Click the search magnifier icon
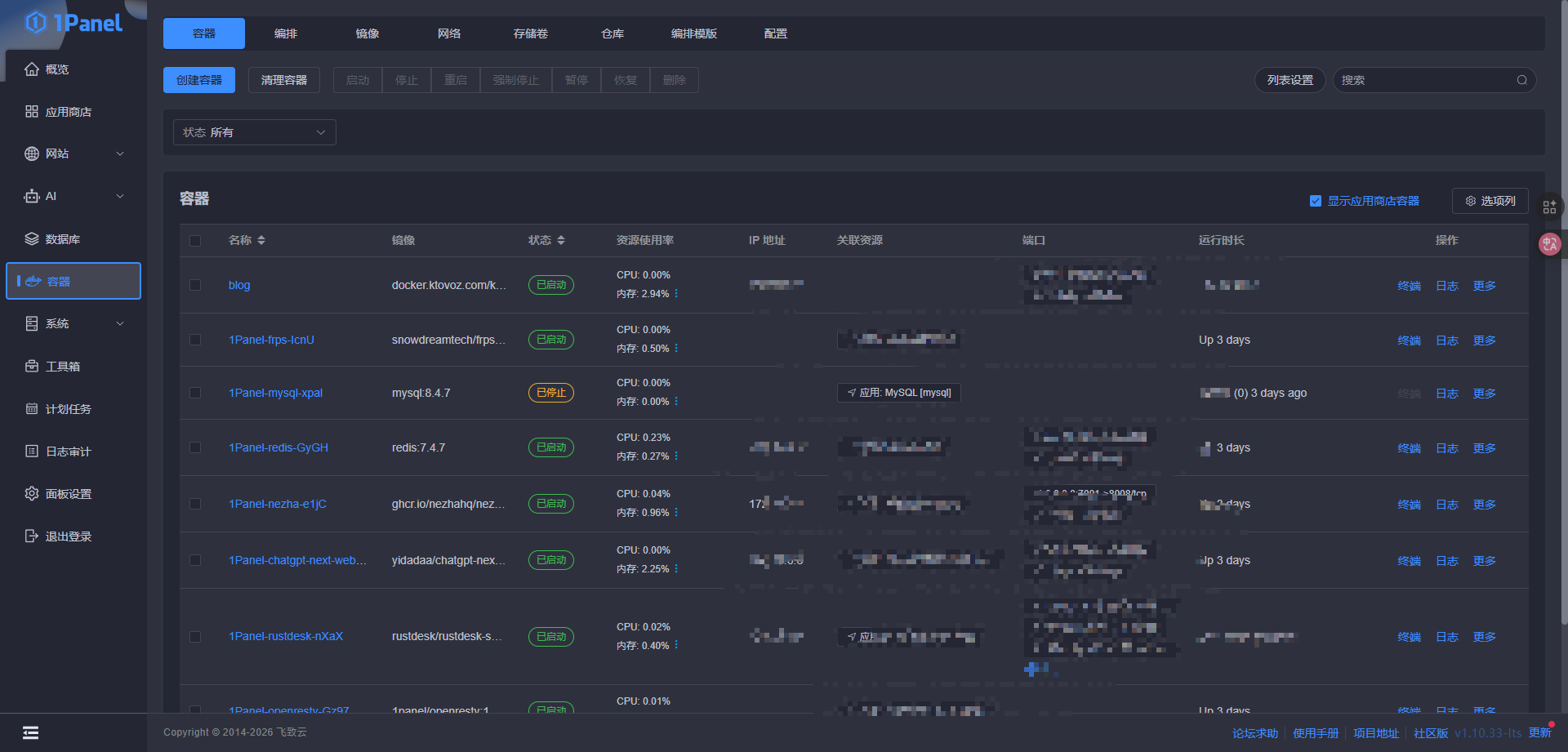Image resolution: width=1568 pixels, height=752 pixels. click(1521, 80)
